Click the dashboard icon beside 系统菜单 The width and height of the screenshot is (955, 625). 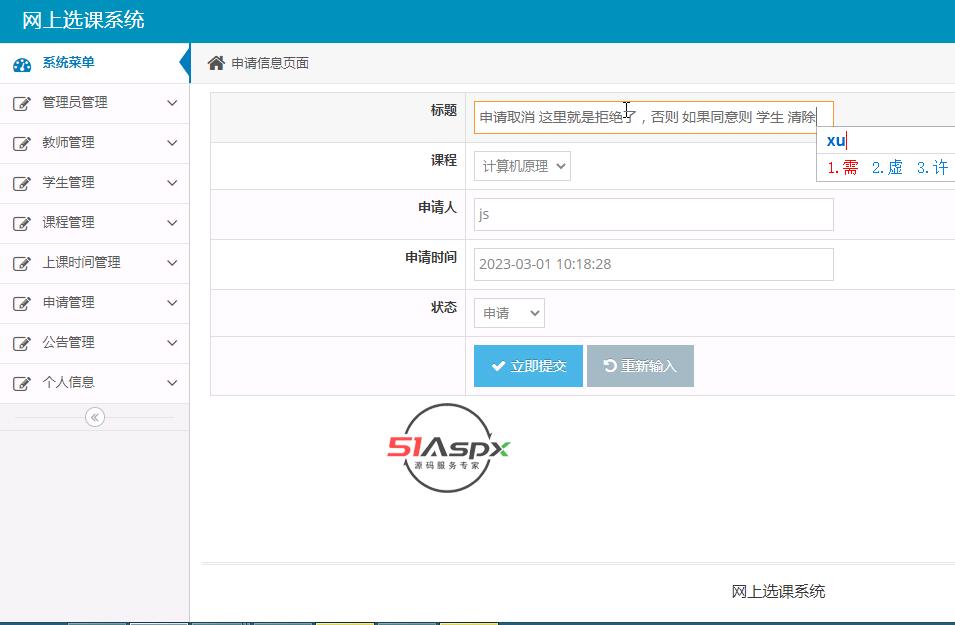pyautogui.click(x=22, y=65)
